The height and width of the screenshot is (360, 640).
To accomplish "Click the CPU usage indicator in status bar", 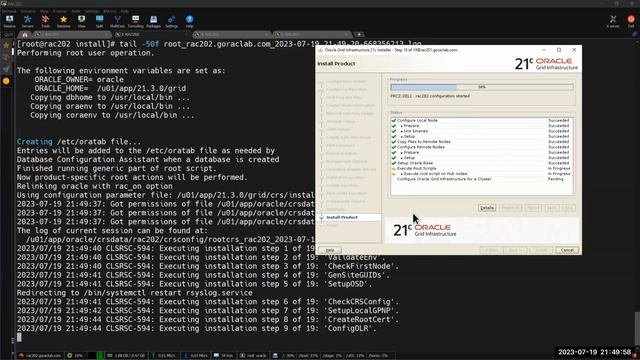I will tap(75, 356).
